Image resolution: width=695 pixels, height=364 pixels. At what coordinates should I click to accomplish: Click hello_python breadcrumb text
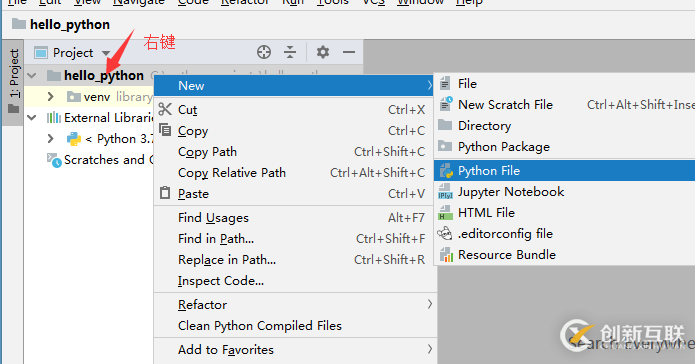tap(70, 24)
